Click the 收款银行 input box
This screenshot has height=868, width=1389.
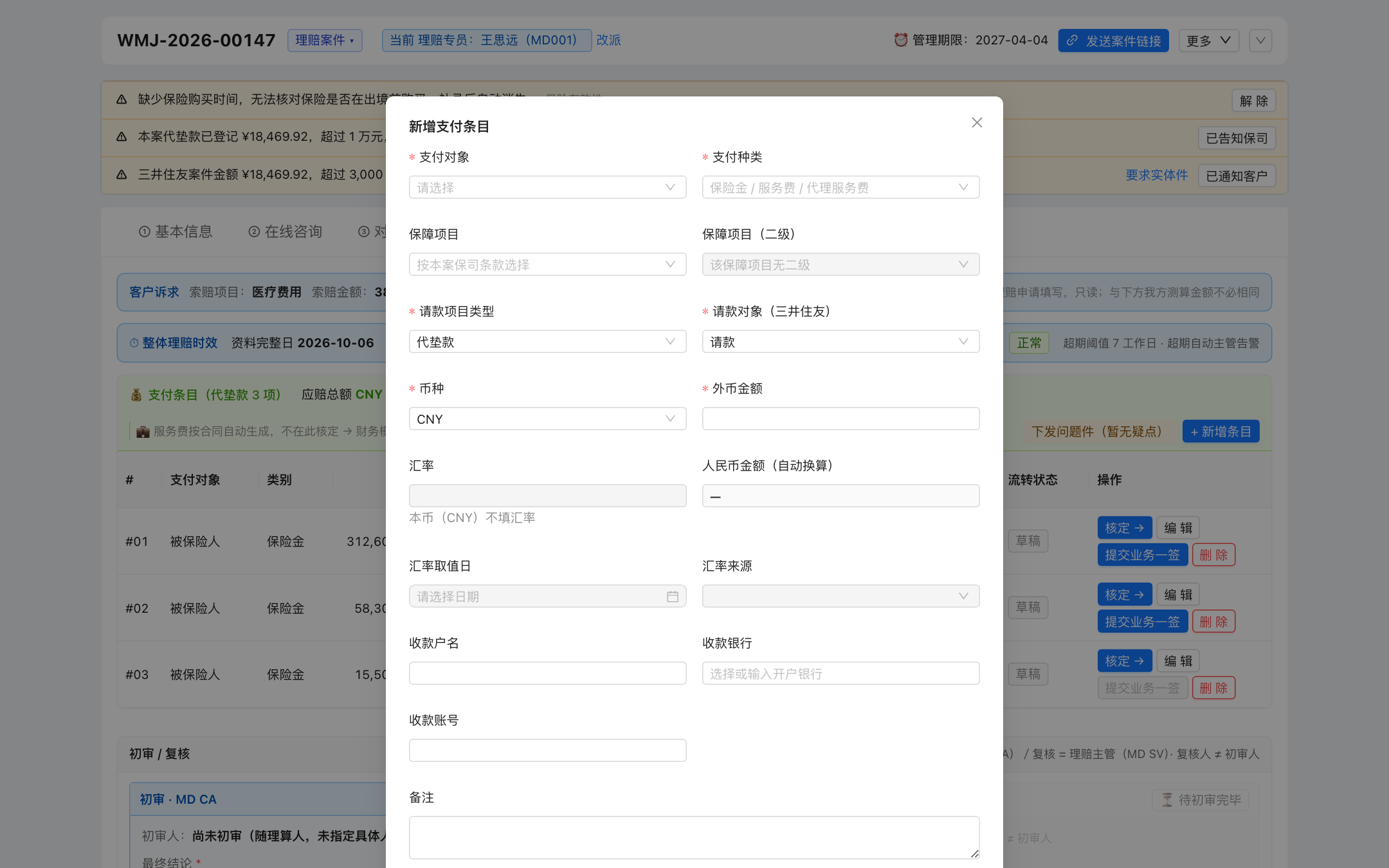coord(840,673)
